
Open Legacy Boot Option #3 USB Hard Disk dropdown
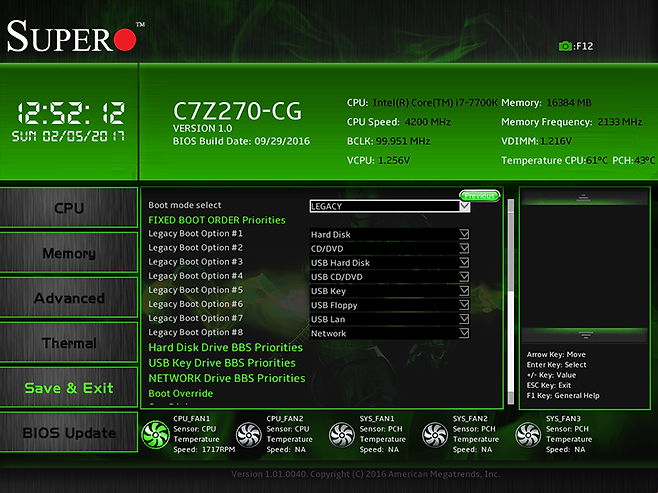tap(390, 263)
